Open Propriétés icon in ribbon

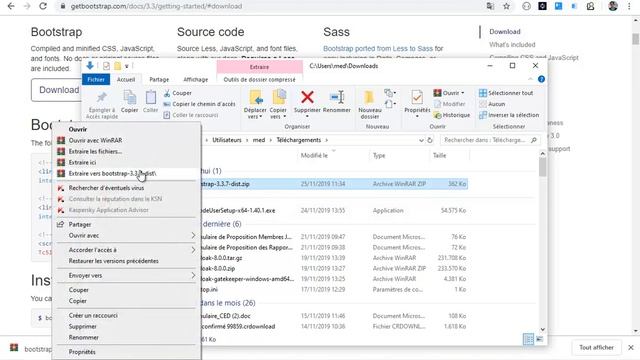point(417,98)
